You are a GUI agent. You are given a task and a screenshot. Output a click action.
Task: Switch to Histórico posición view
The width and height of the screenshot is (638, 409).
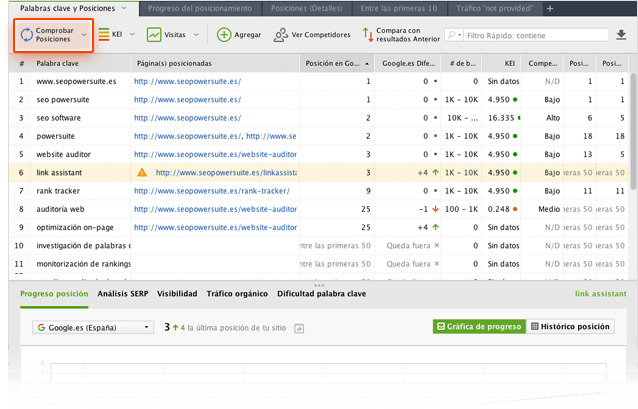(568, 327)
